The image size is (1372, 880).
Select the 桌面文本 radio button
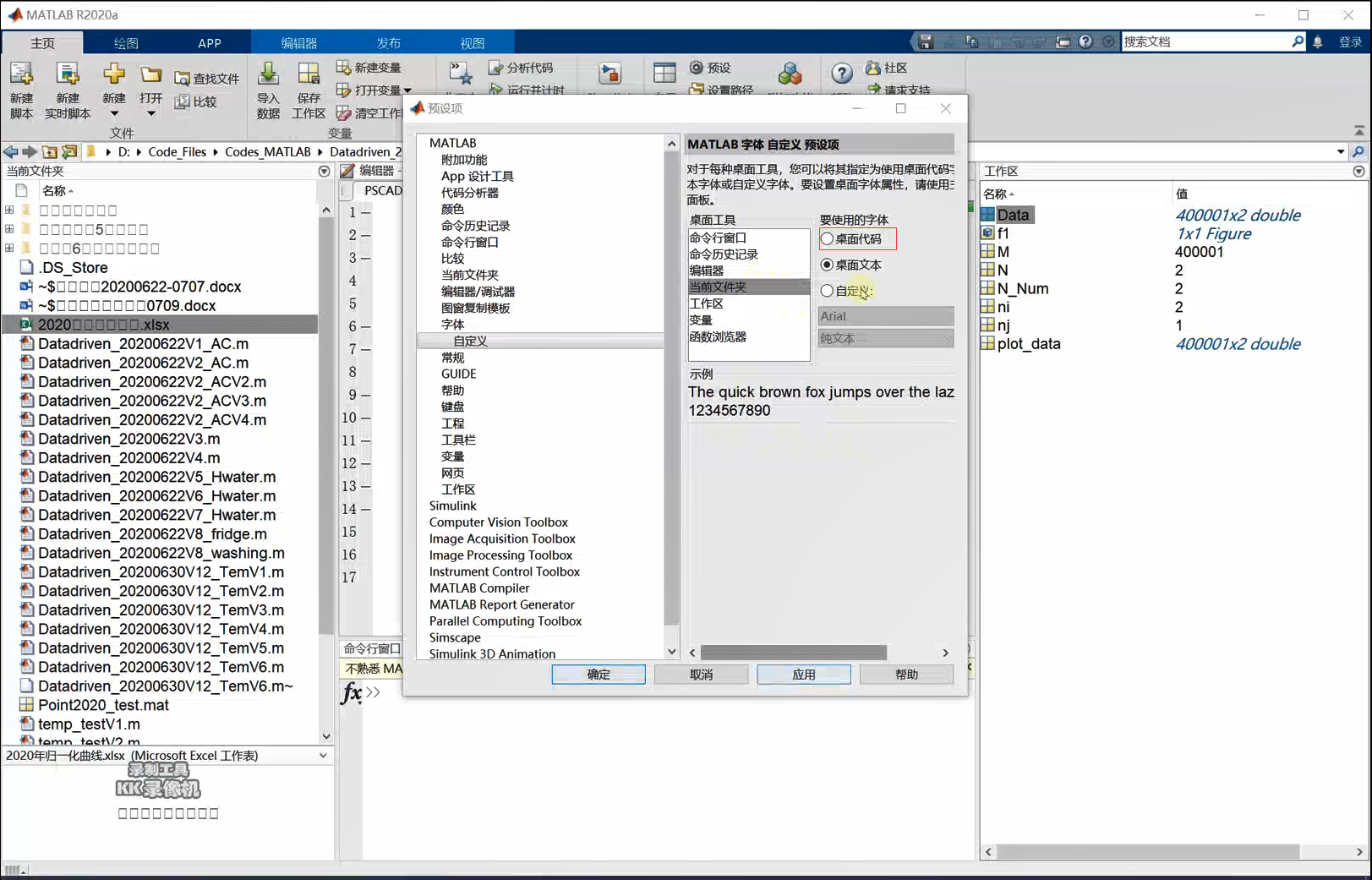coord(826,265)
